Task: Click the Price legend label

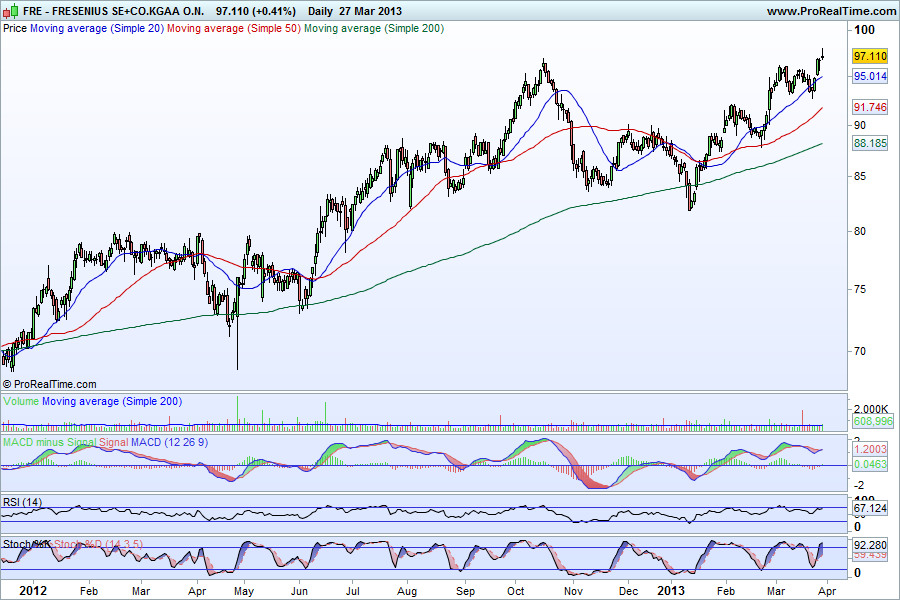Action: pos(15,28)
